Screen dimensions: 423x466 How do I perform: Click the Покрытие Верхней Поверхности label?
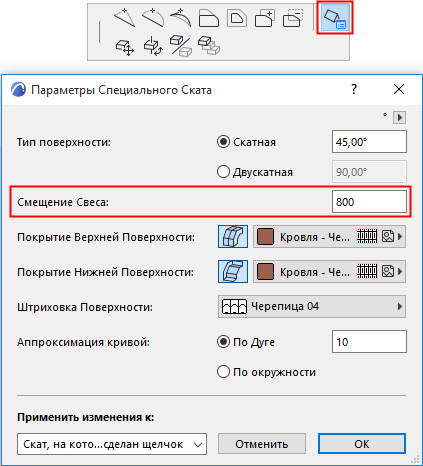point(106,237)
